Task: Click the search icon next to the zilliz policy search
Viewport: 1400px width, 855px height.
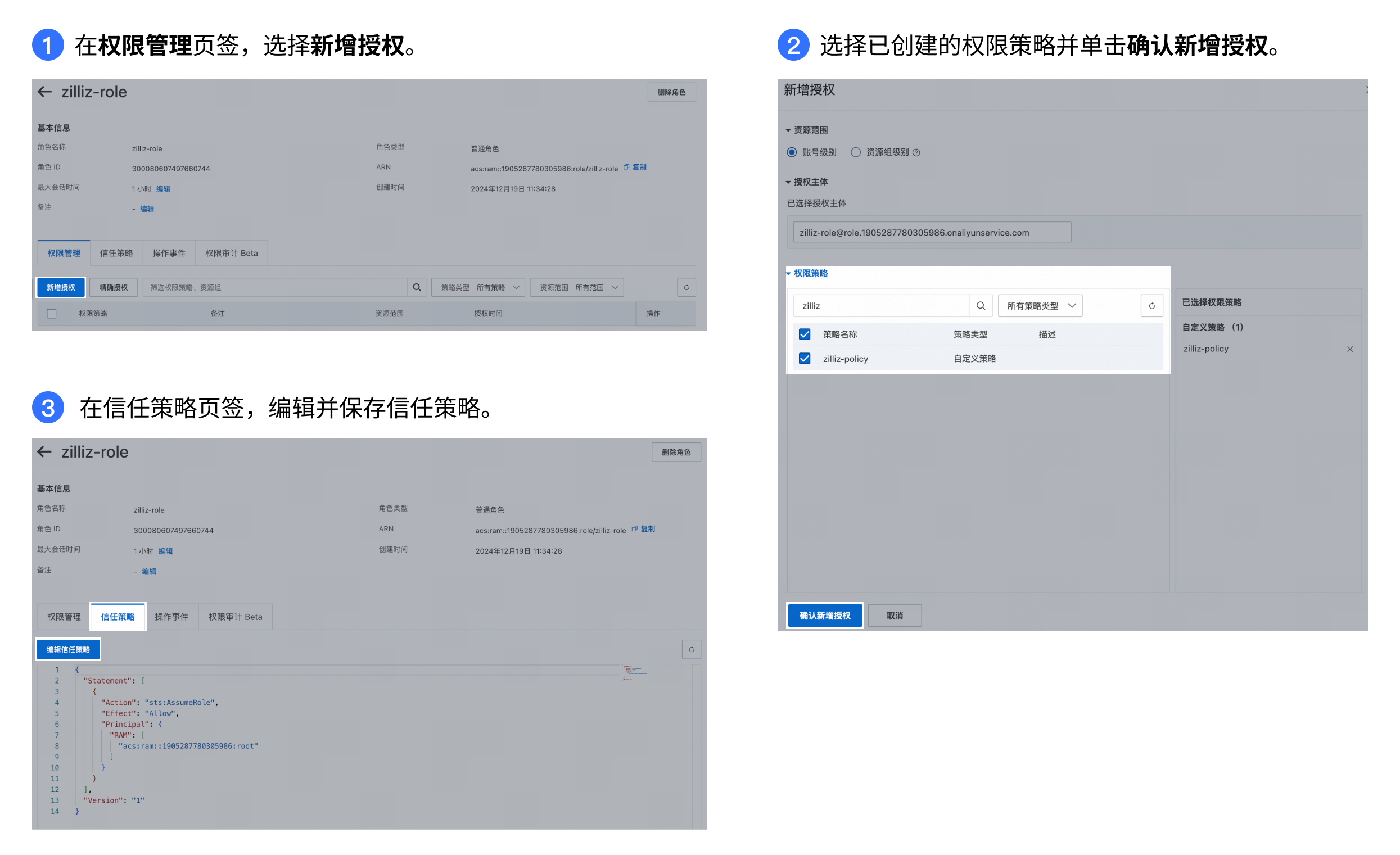Action: coord(982,306)
